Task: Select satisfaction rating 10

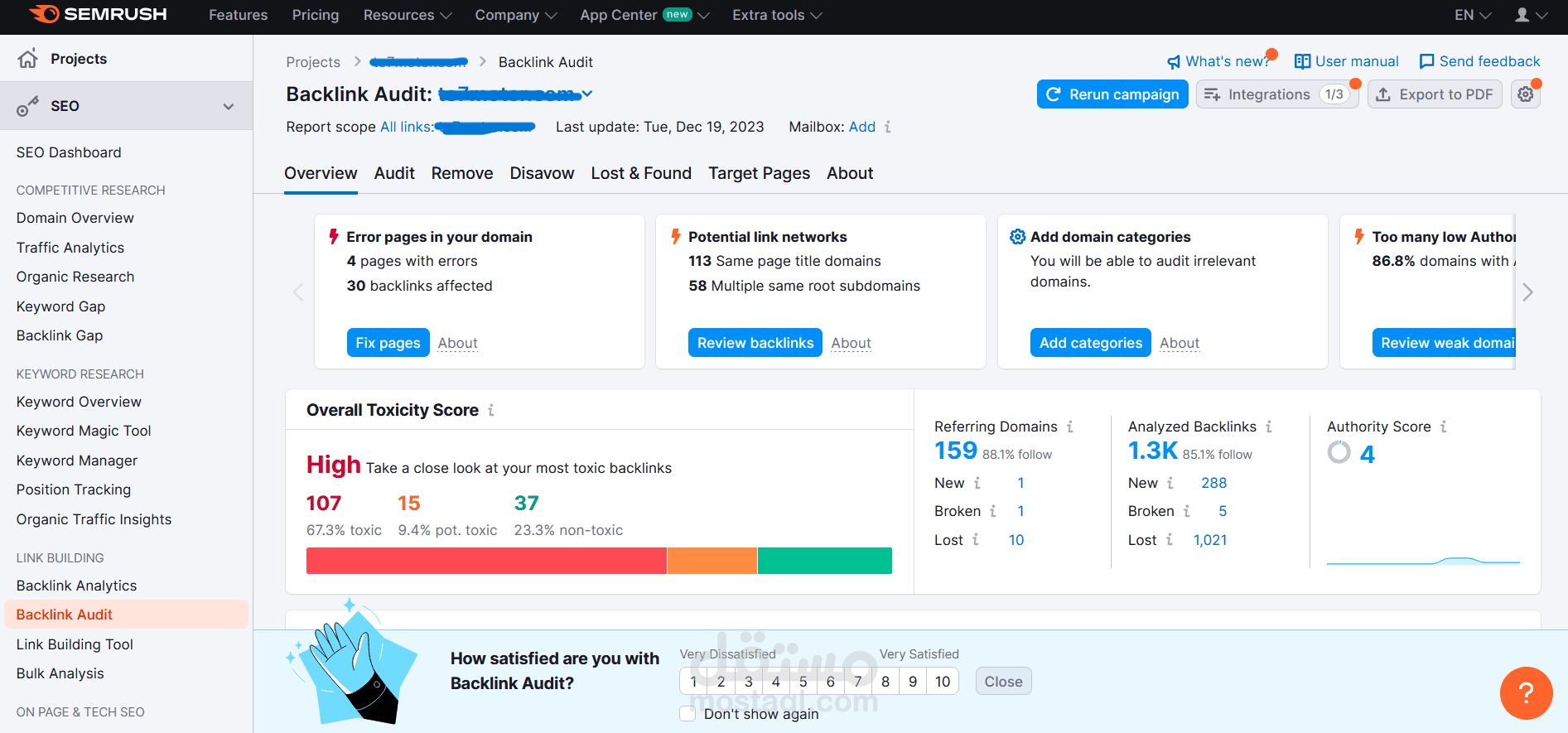Action: click(943, 682)
